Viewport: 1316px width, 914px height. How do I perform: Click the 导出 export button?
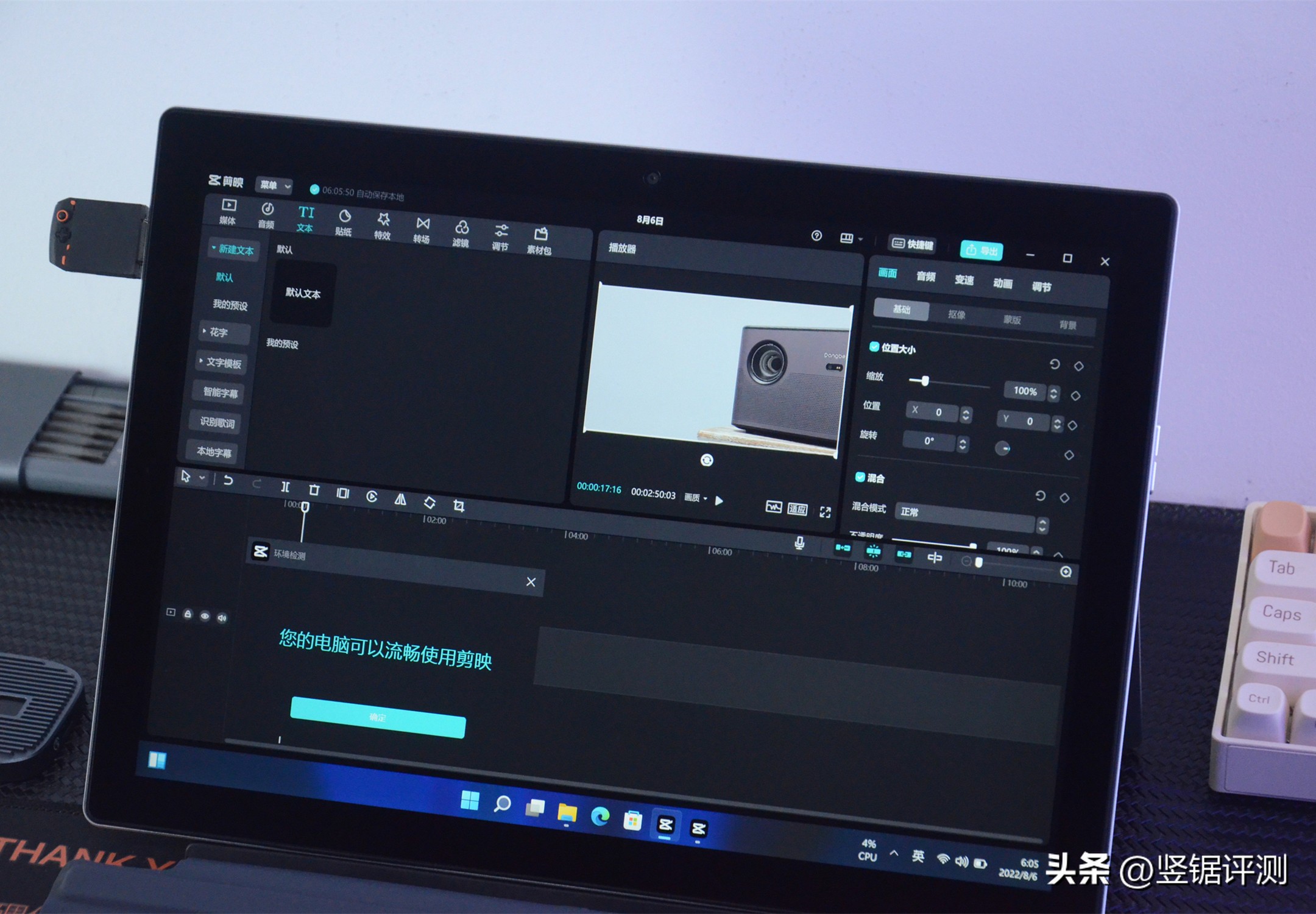click(982, 250)
